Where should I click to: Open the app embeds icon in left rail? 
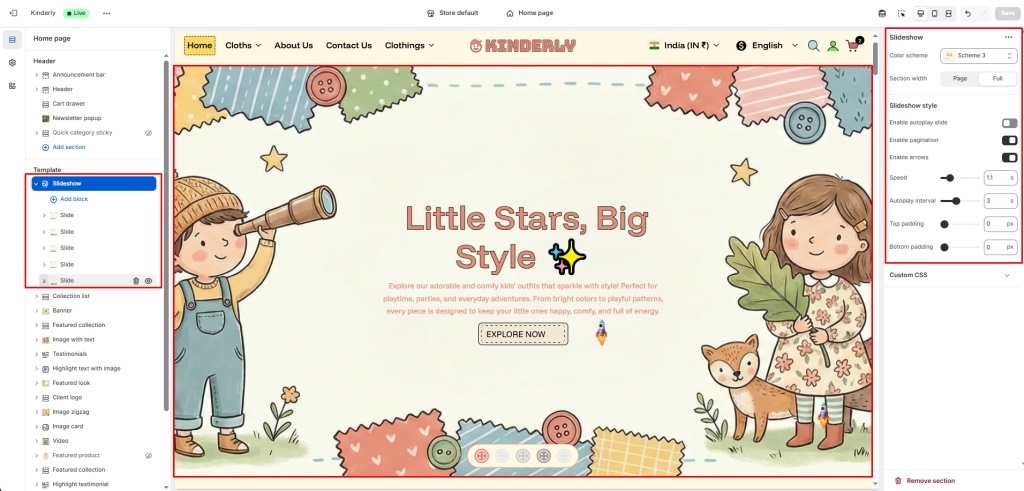coord(12,86)
